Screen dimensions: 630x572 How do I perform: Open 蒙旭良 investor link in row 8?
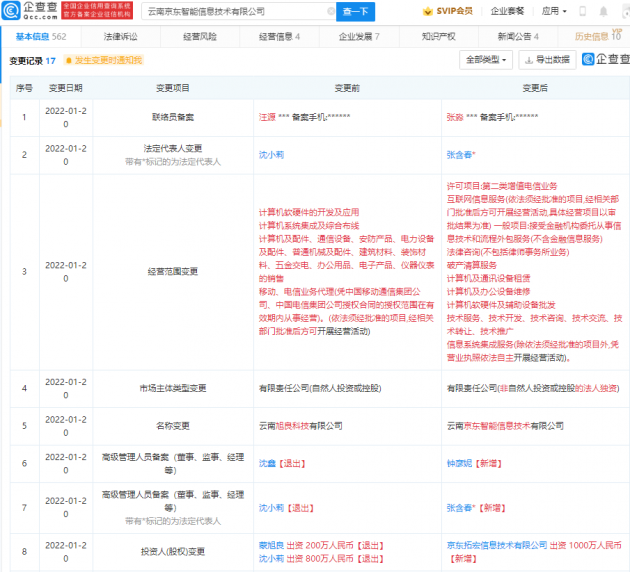271,545
